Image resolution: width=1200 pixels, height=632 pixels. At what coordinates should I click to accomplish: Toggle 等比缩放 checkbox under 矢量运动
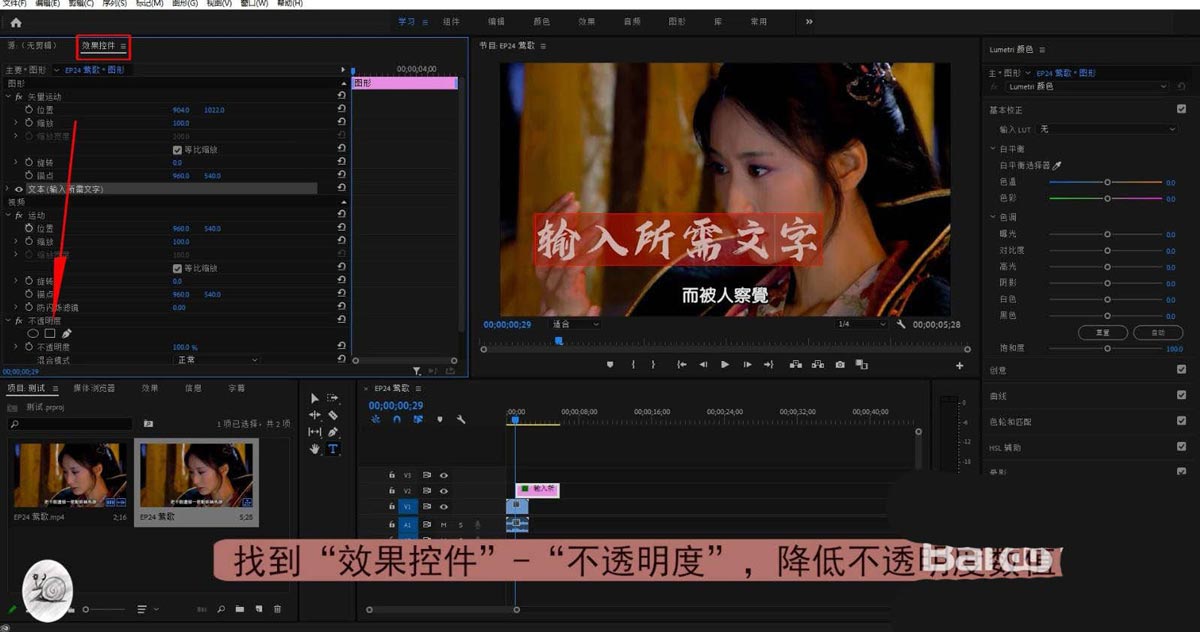pos(178,149)
